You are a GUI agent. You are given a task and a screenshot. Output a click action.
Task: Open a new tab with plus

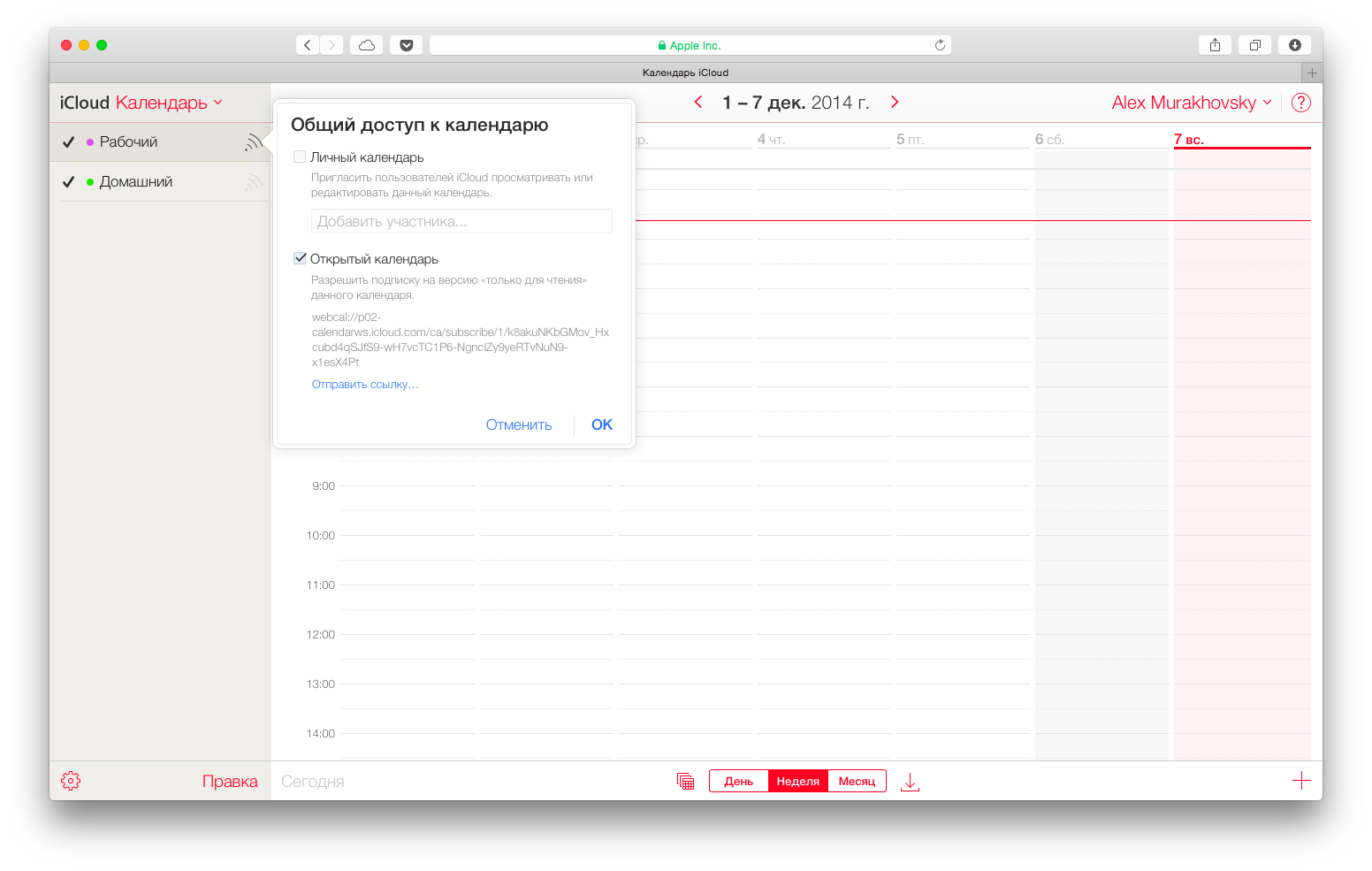click(x=1312, y=73)
